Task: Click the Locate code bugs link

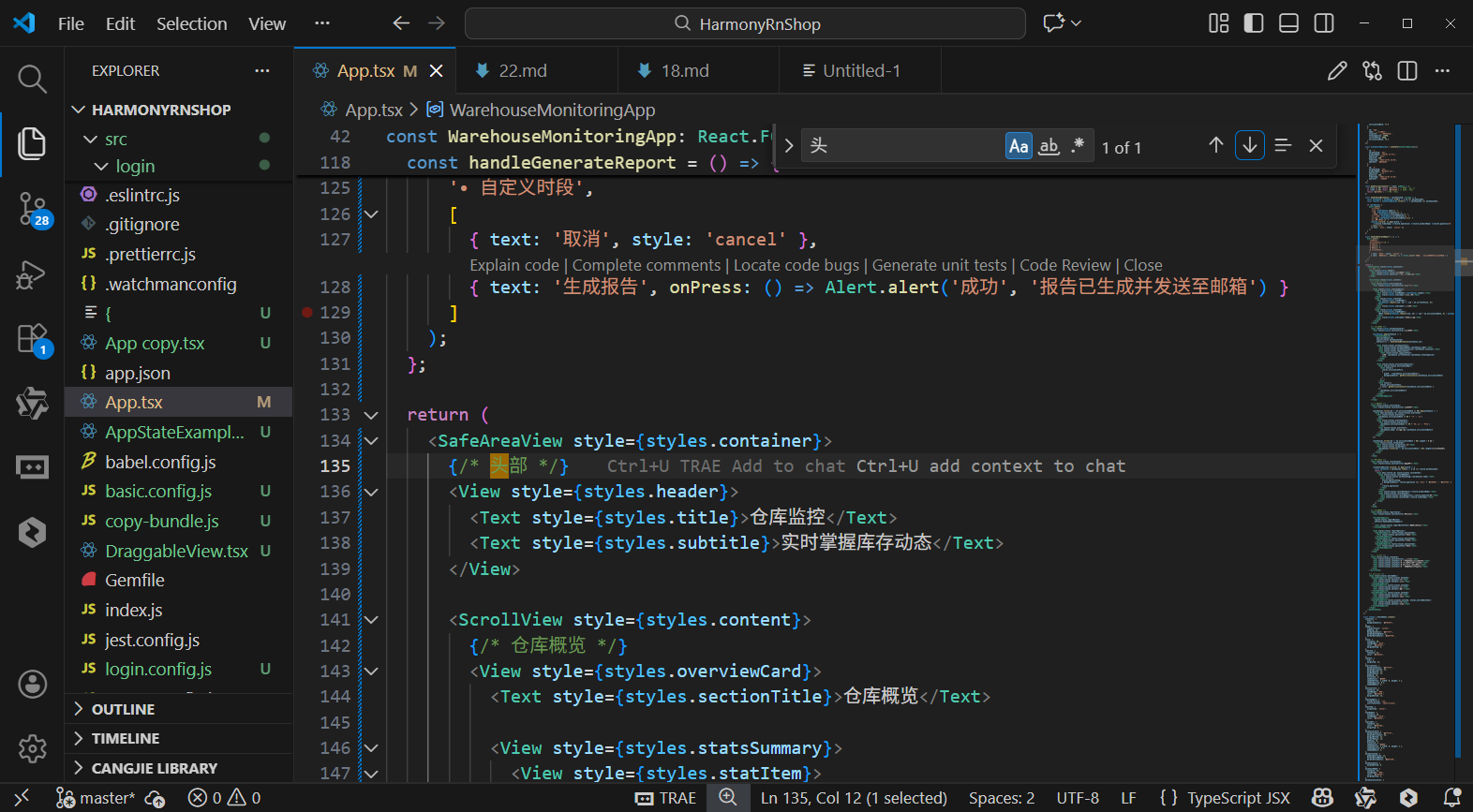Action: click(796, 266)
